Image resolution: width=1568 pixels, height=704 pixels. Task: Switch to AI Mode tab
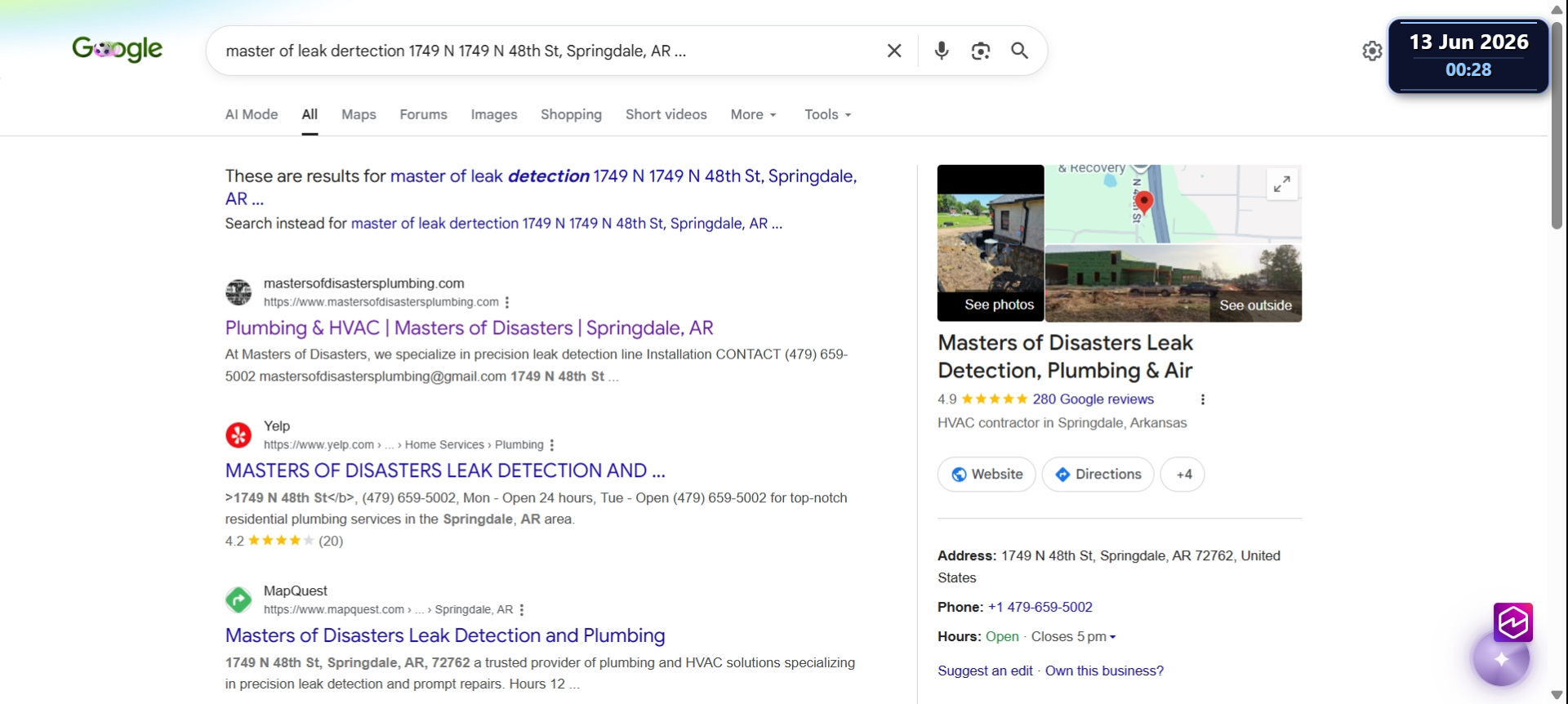252,114
